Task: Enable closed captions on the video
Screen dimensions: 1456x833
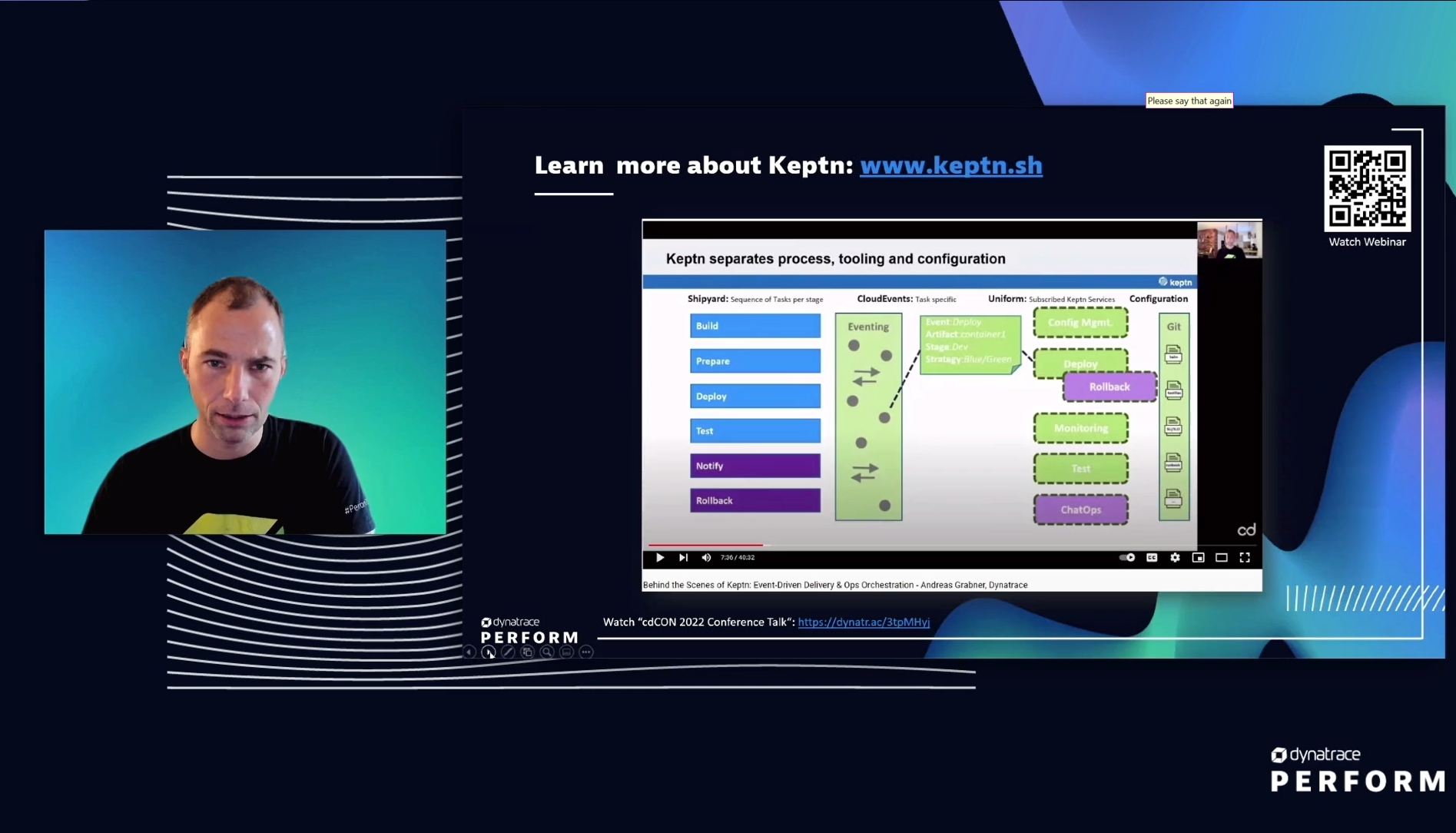Action: click(x=1151, y=557)
